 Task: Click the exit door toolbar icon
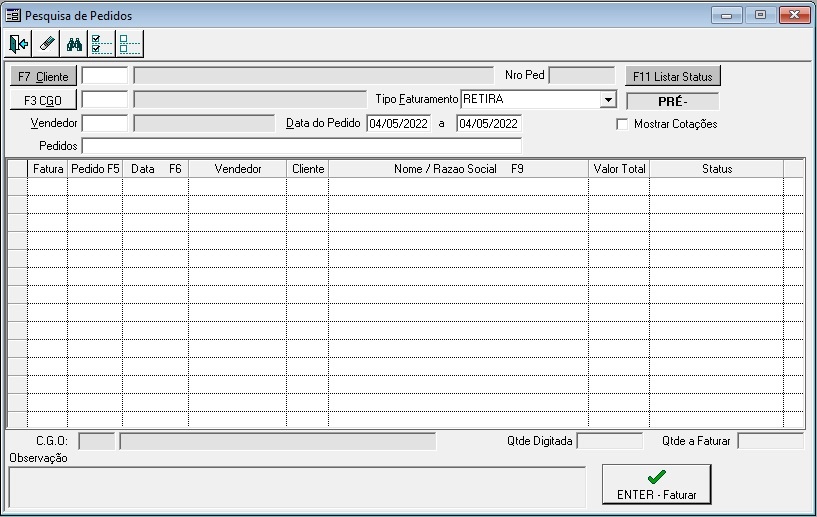click(19, 44)
